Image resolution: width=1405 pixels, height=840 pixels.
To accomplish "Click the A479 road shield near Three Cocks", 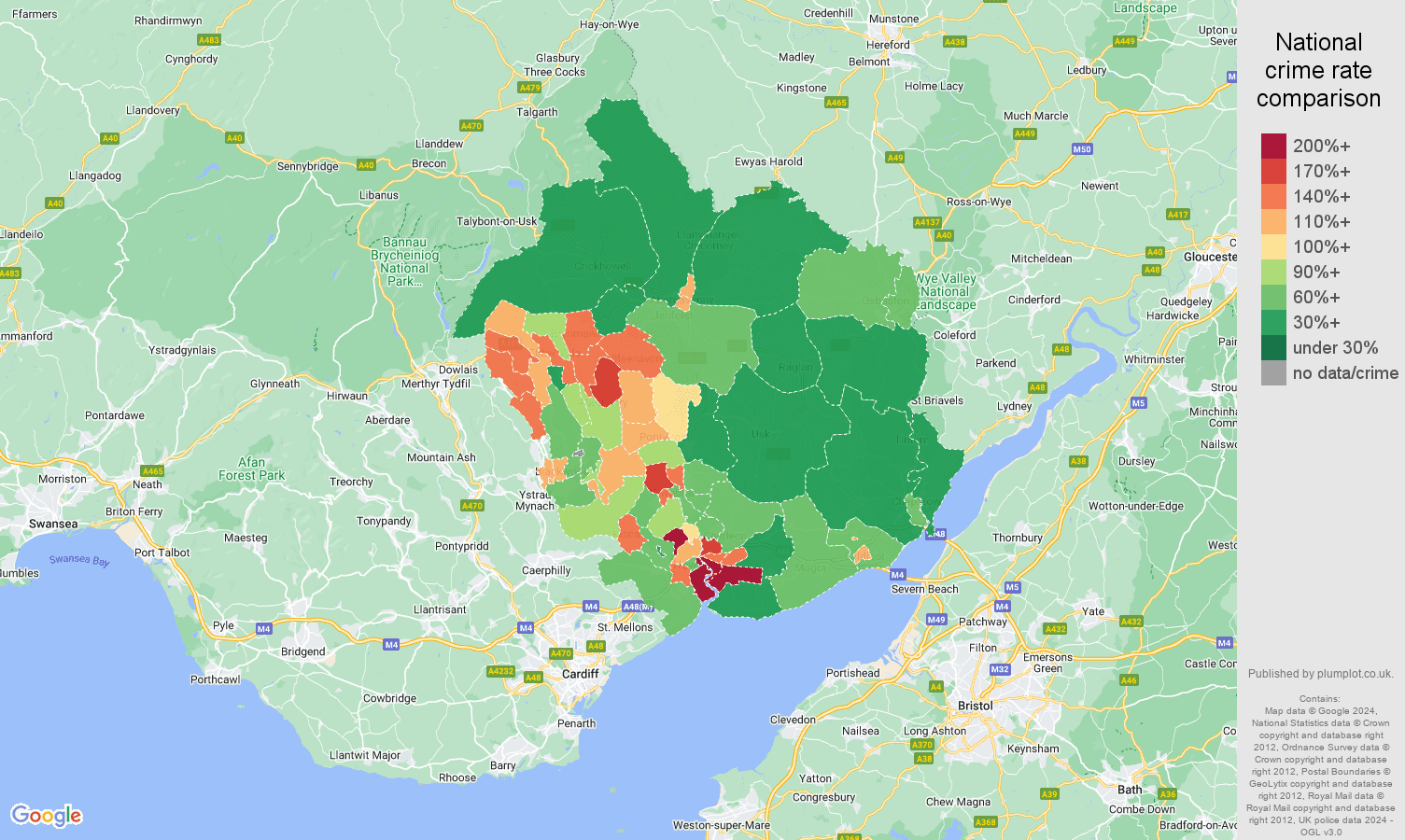I will [x=529, y=88].
